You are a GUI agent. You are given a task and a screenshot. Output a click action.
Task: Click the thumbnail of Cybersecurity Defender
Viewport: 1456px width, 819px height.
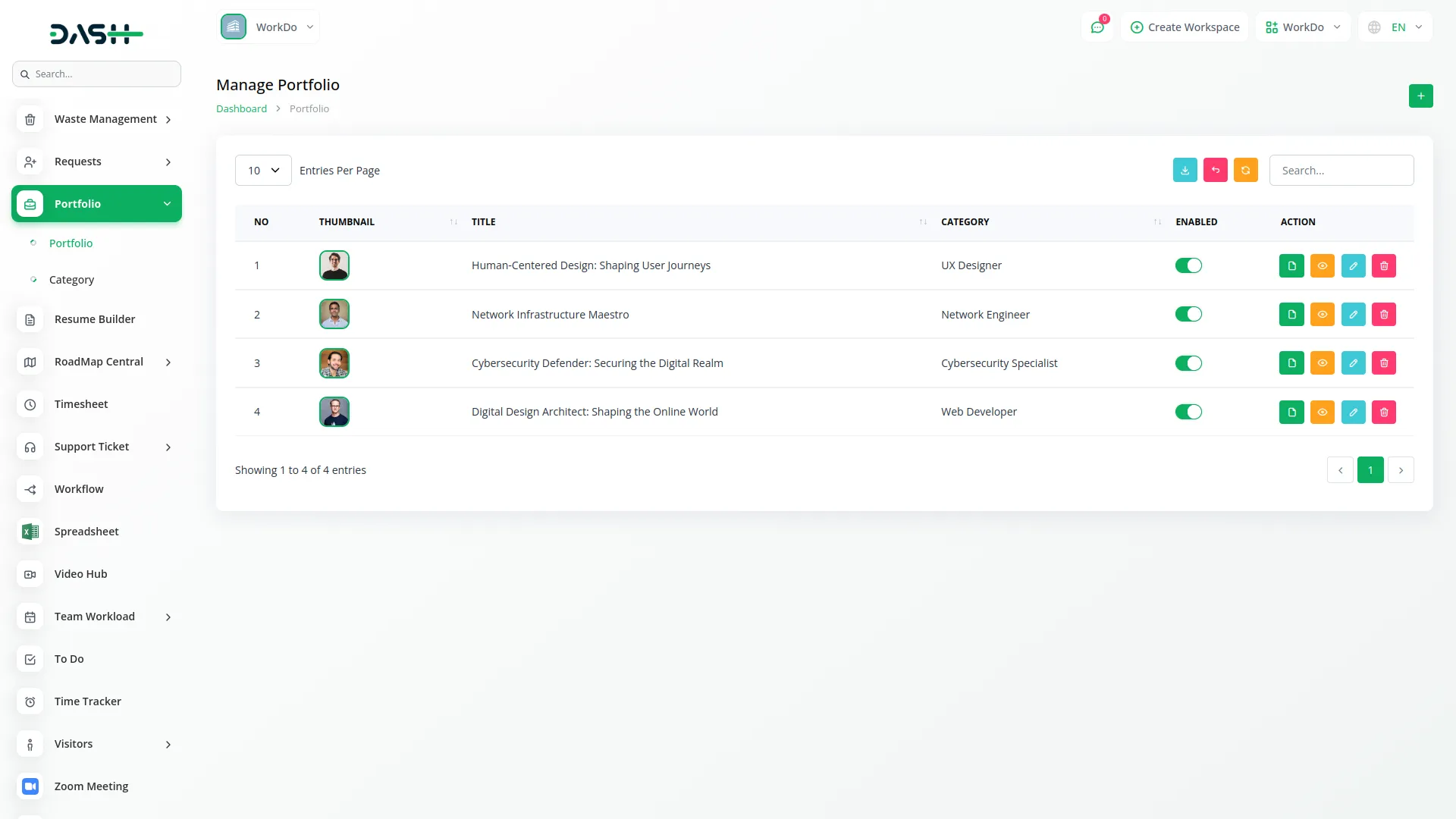(x=334, y=362)
